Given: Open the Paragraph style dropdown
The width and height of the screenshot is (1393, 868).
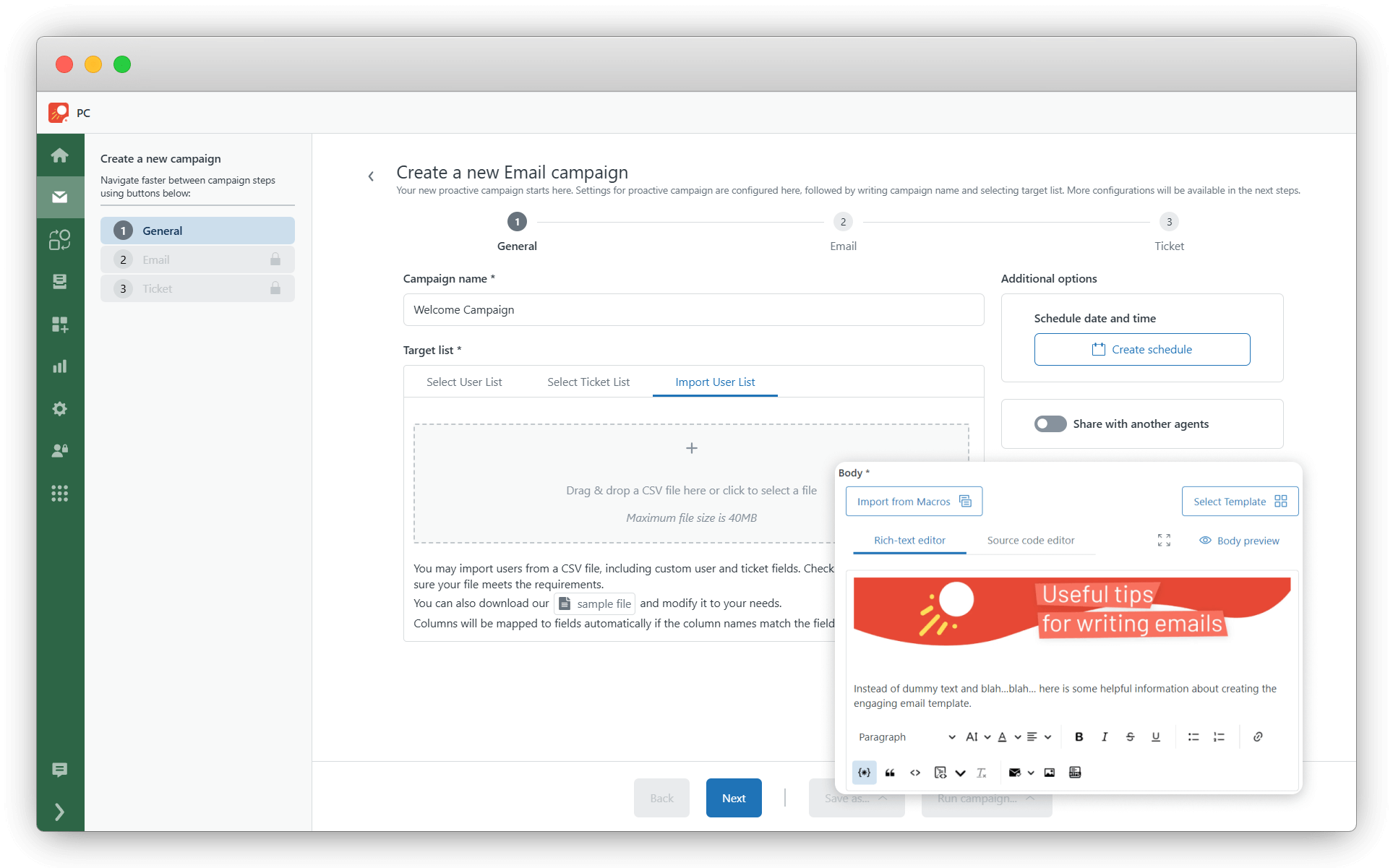Looking at the screenshot, I should 907,737.
